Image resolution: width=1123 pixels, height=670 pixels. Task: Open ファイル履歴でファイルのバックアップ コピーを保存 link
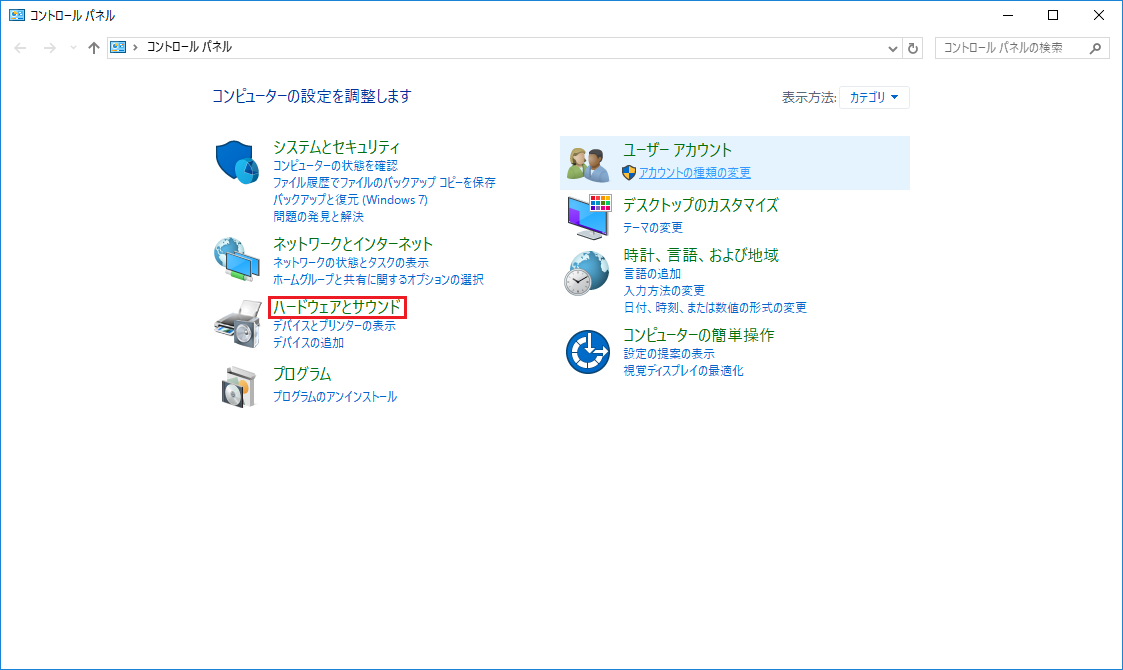pos(384,183)
